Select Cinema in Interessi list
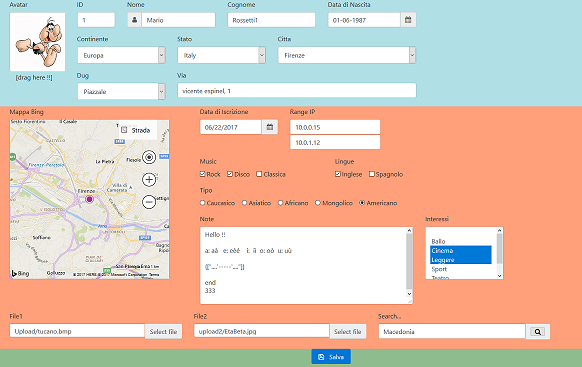This screenshot has width=582, height=367. tap(461, 250)
